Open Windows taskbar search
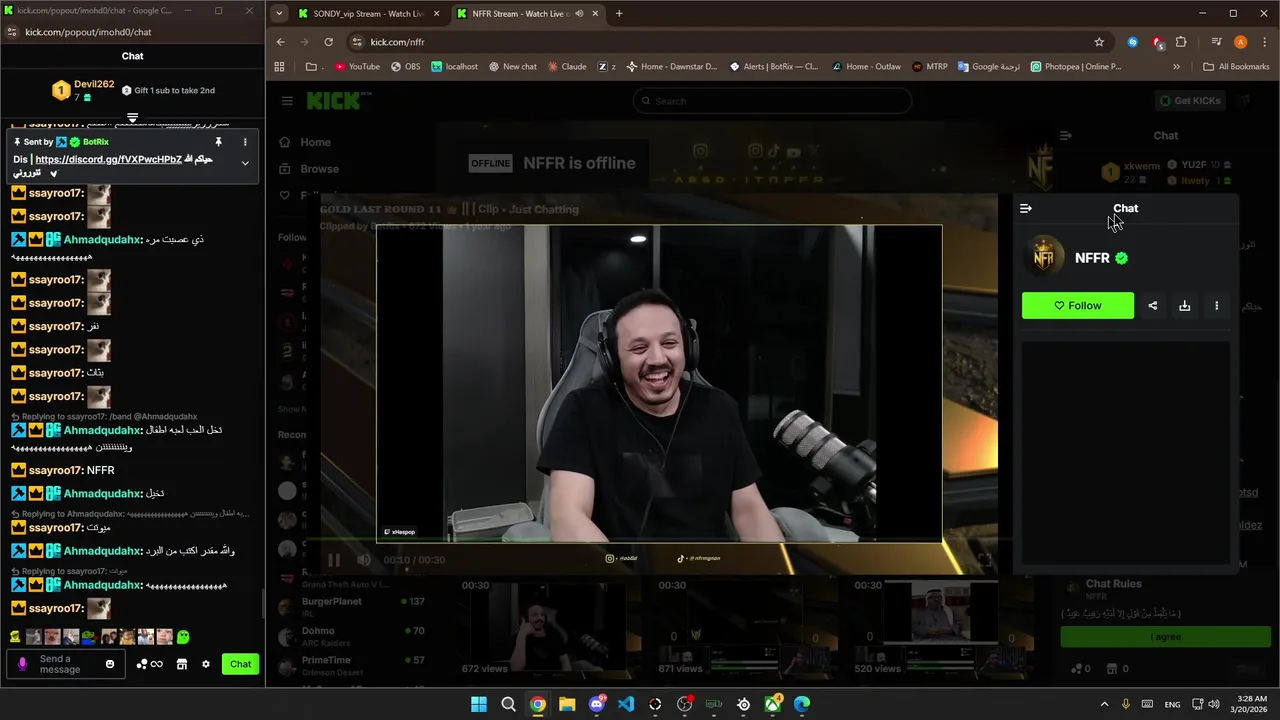1280x720 pixels. coord(508,704)
